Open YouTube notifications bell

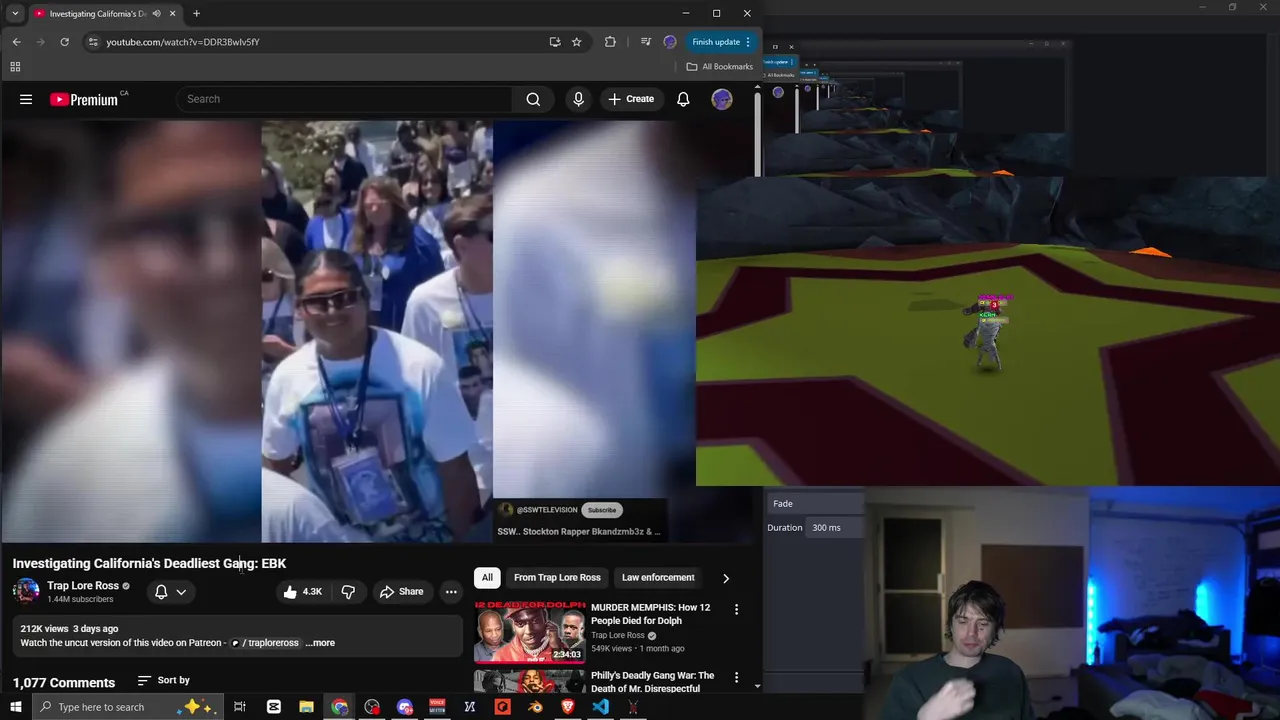point(683,99)
